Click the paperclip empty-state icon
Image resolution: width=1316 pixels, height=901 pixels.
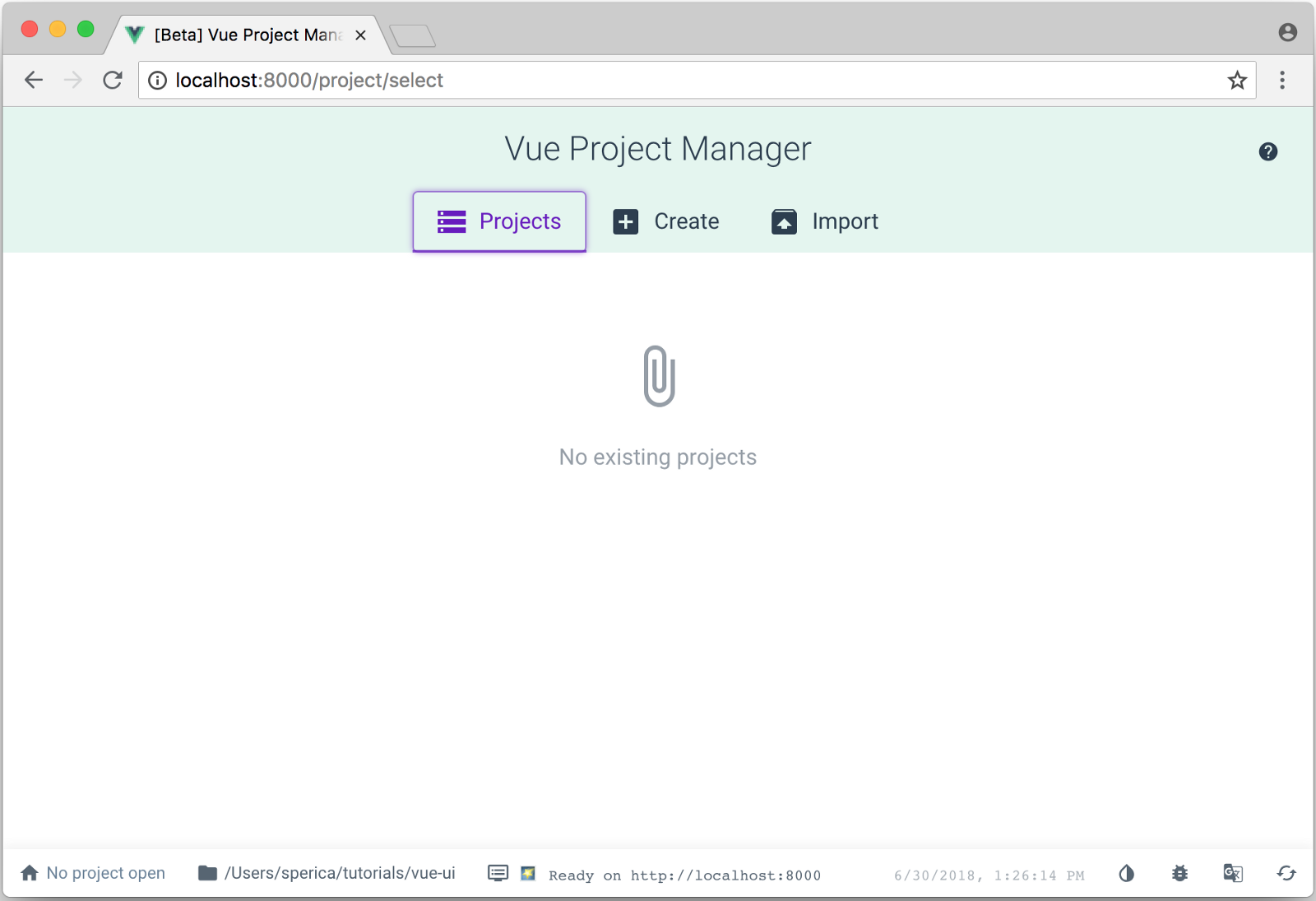[659, 376]
